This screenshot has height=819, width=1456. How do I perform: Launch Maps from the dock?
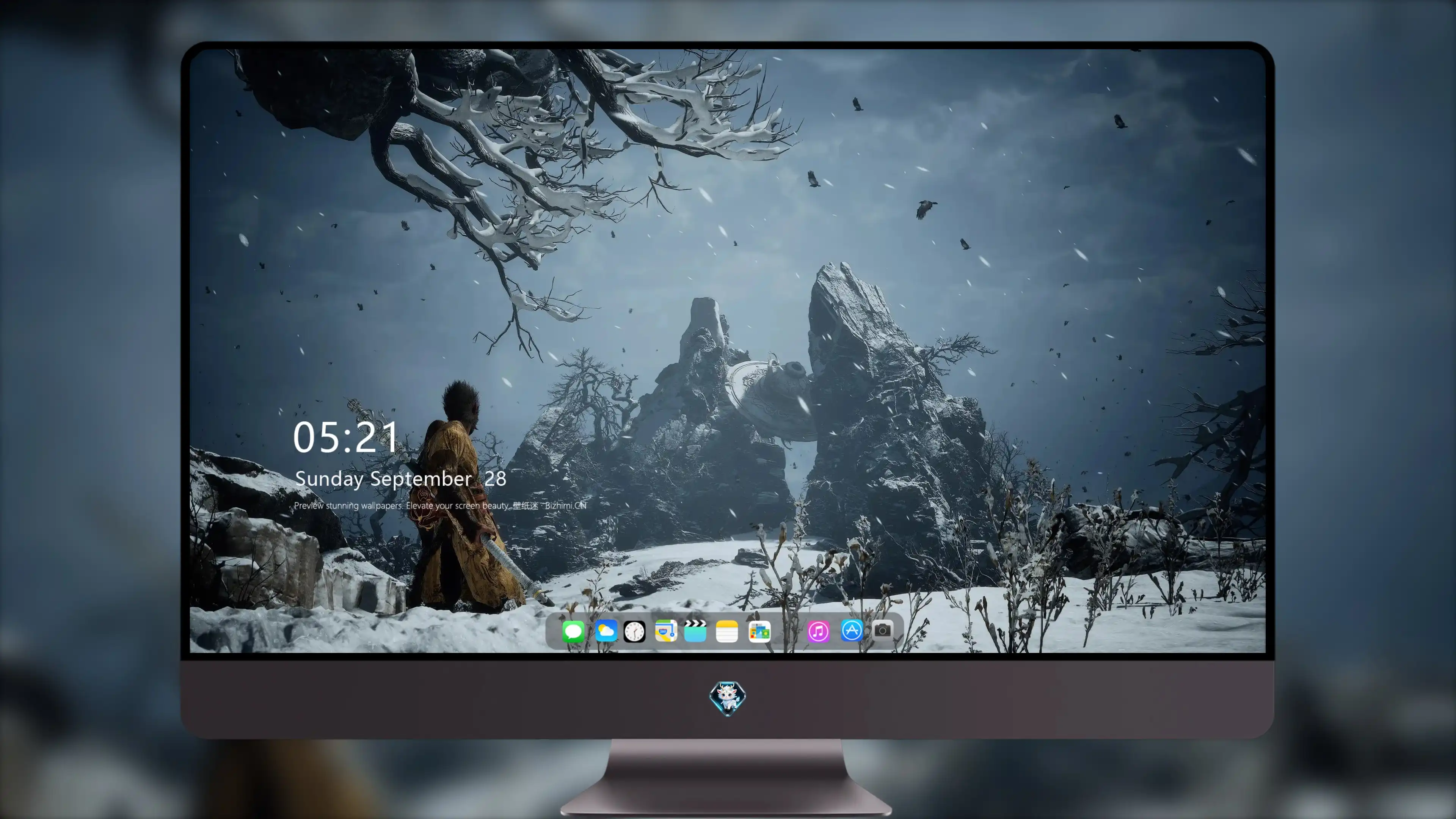[x=666, y=631]
